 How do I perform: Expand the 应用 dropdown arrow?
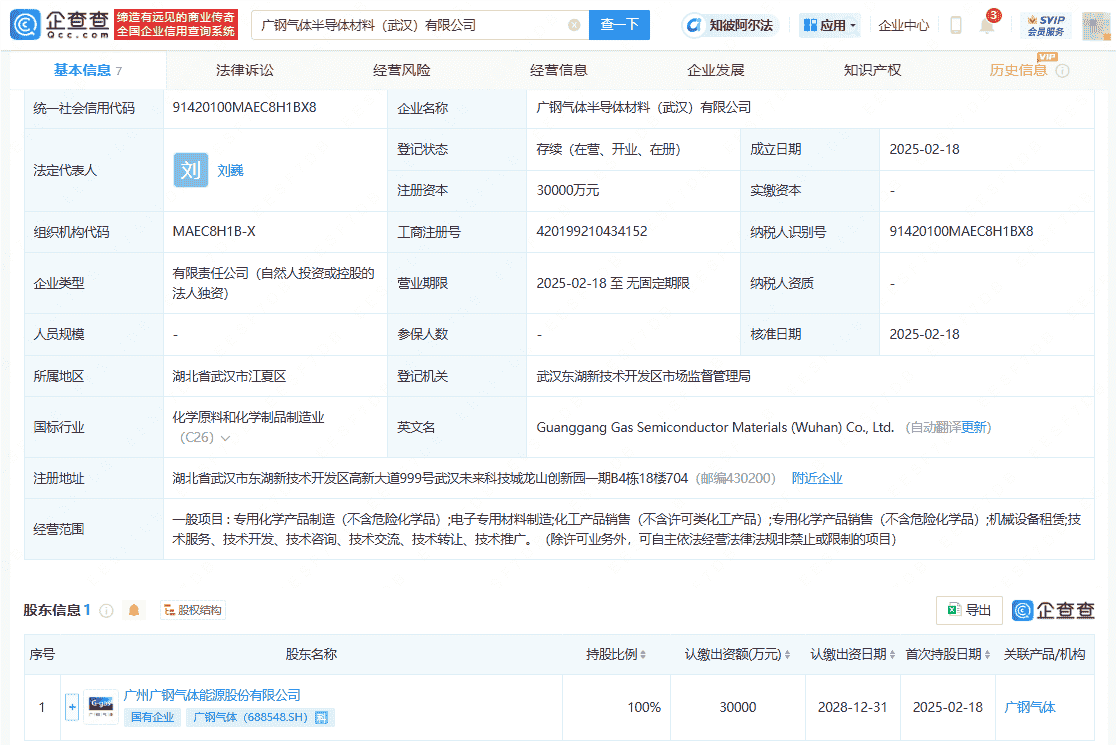(854, 25)
